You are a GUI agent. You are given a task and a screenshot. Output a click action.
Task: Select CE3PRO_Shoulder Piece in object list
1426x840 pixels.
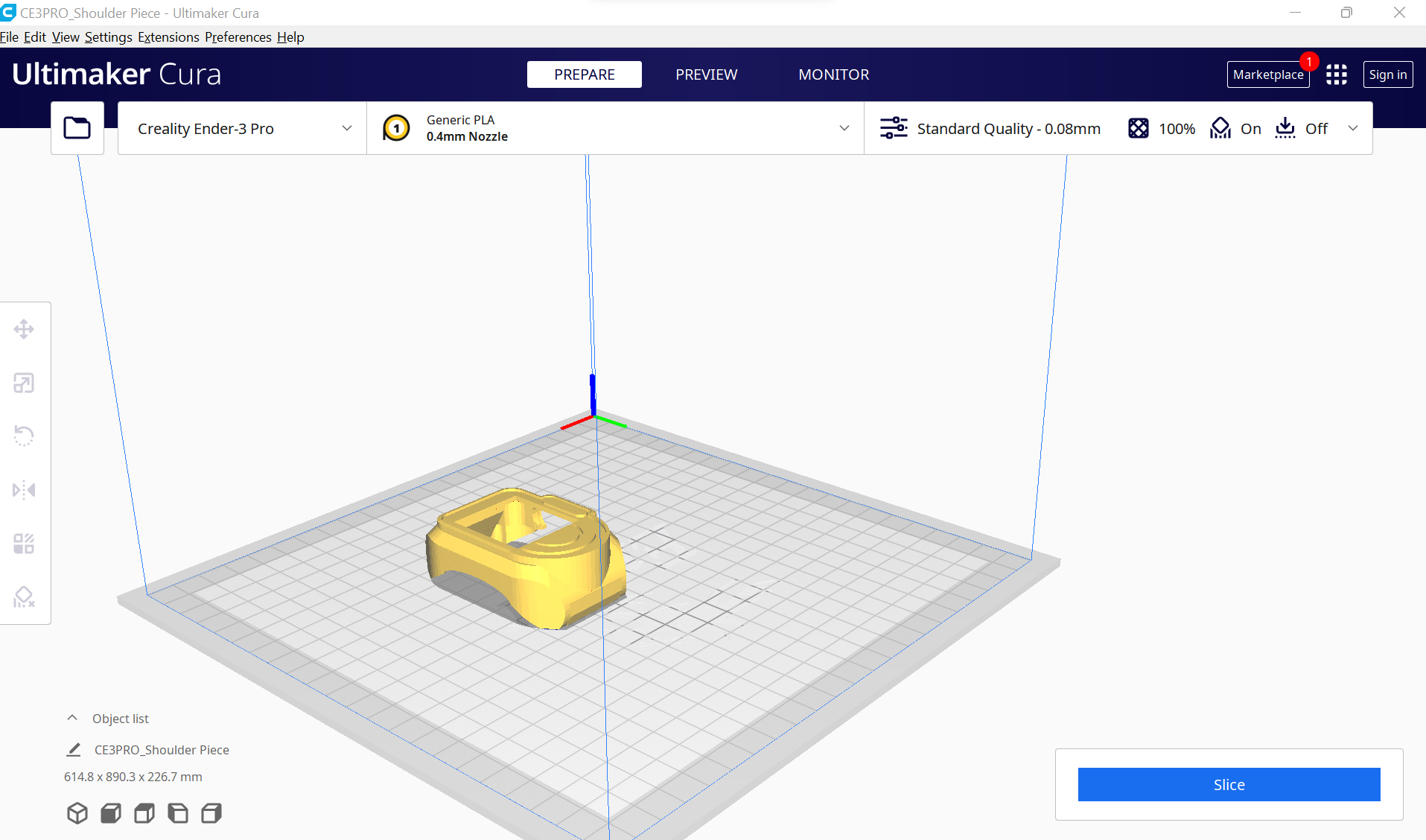tap(162, 750)
